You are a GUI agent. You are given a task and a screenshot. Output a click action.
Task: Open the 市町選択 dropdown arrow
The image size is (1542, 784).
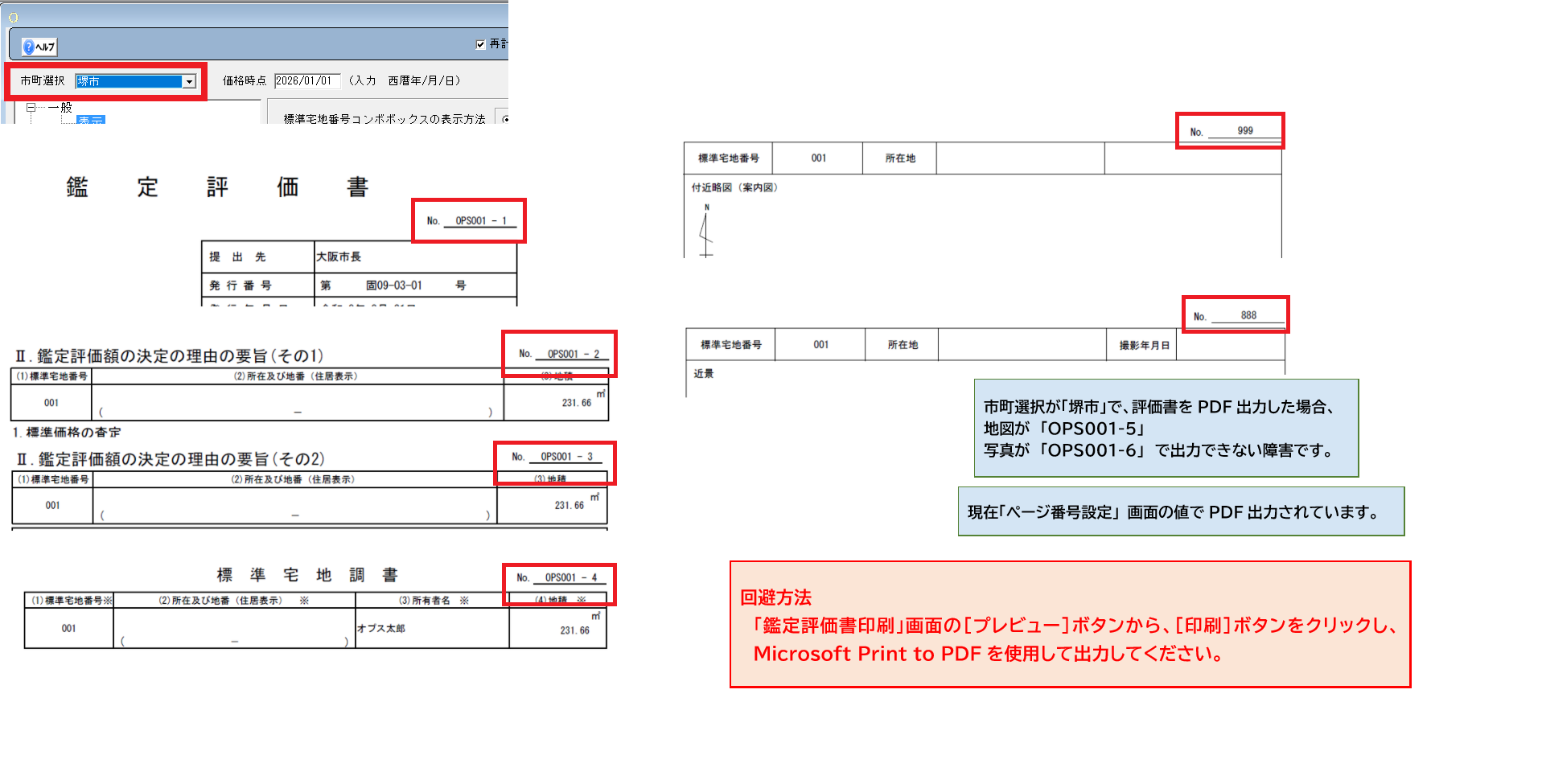pyautogui.click(x=189, y=81)
